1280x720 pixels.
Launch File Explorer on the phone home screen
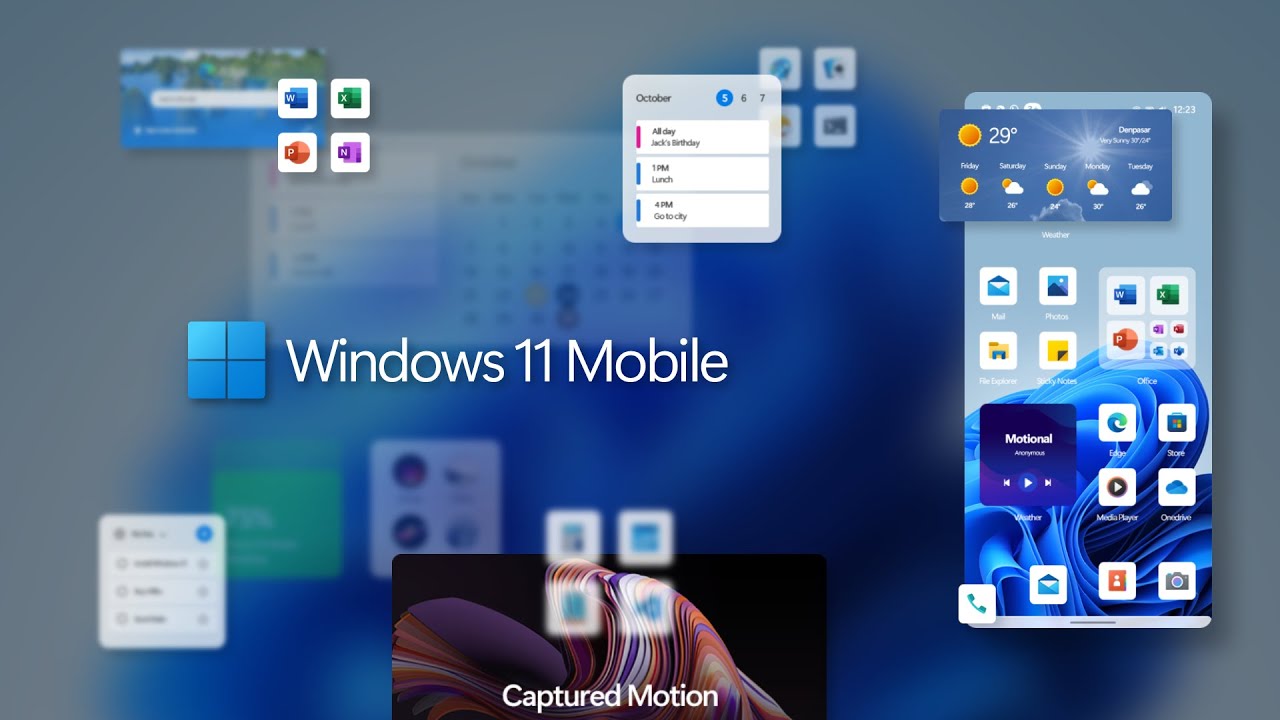pos(998,351)
